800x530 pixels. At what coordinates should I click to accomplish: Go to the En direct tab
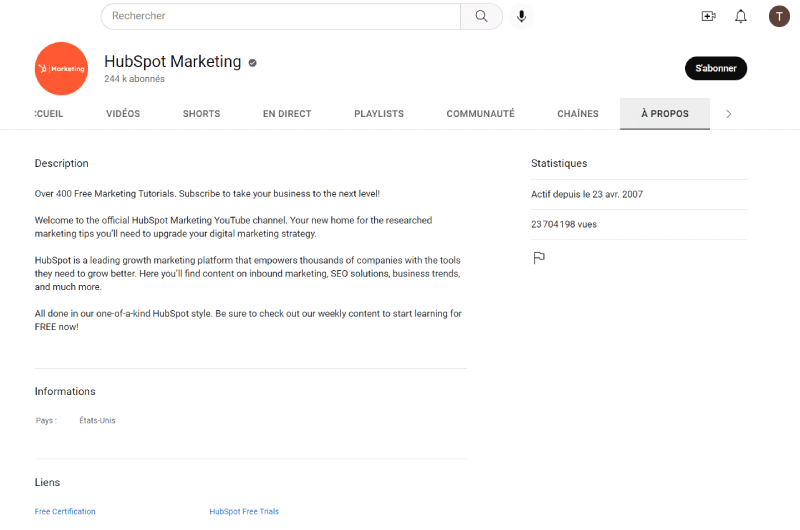point(287,114)
